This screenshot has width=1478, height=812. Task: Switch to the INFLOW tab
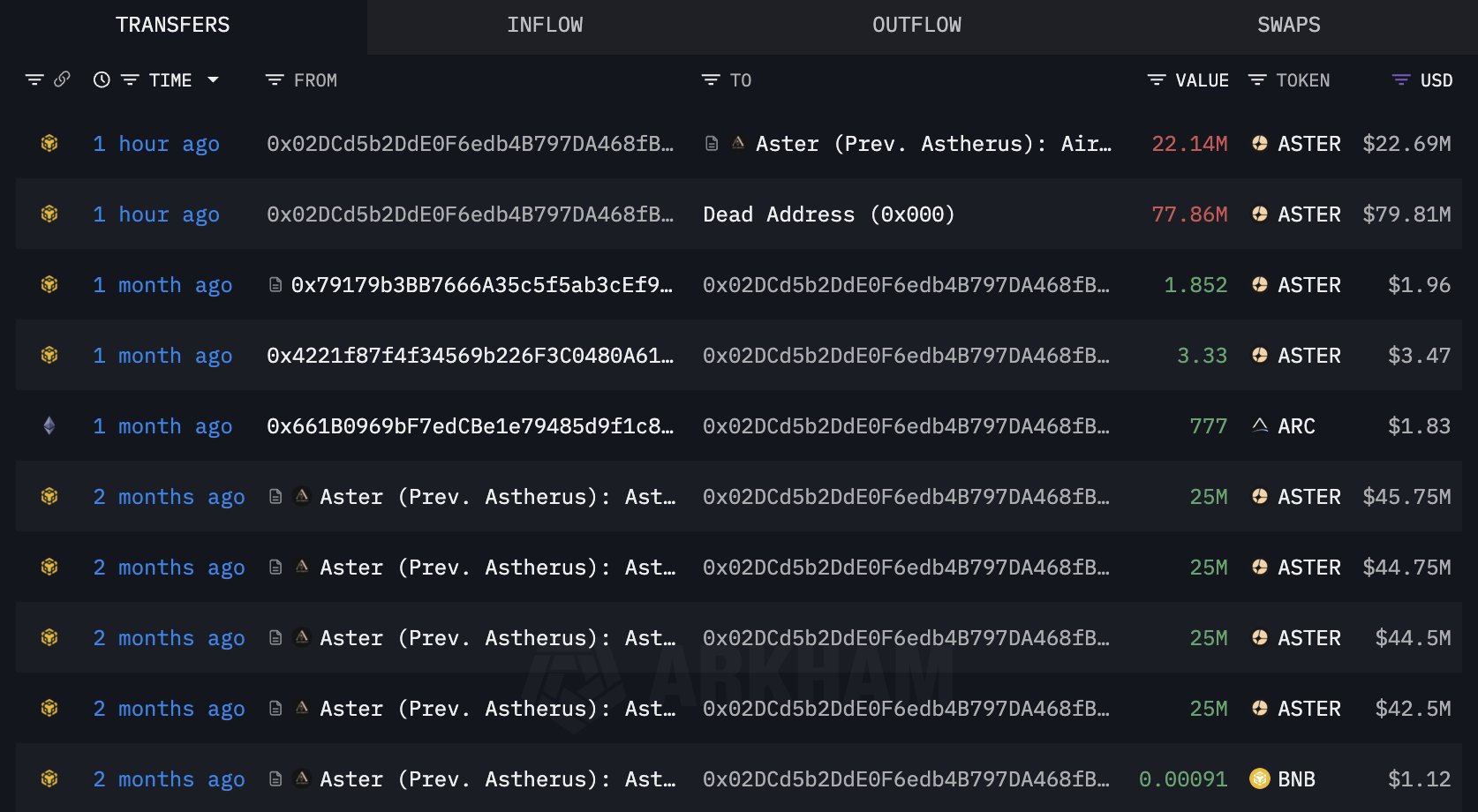tap(545, 25)
